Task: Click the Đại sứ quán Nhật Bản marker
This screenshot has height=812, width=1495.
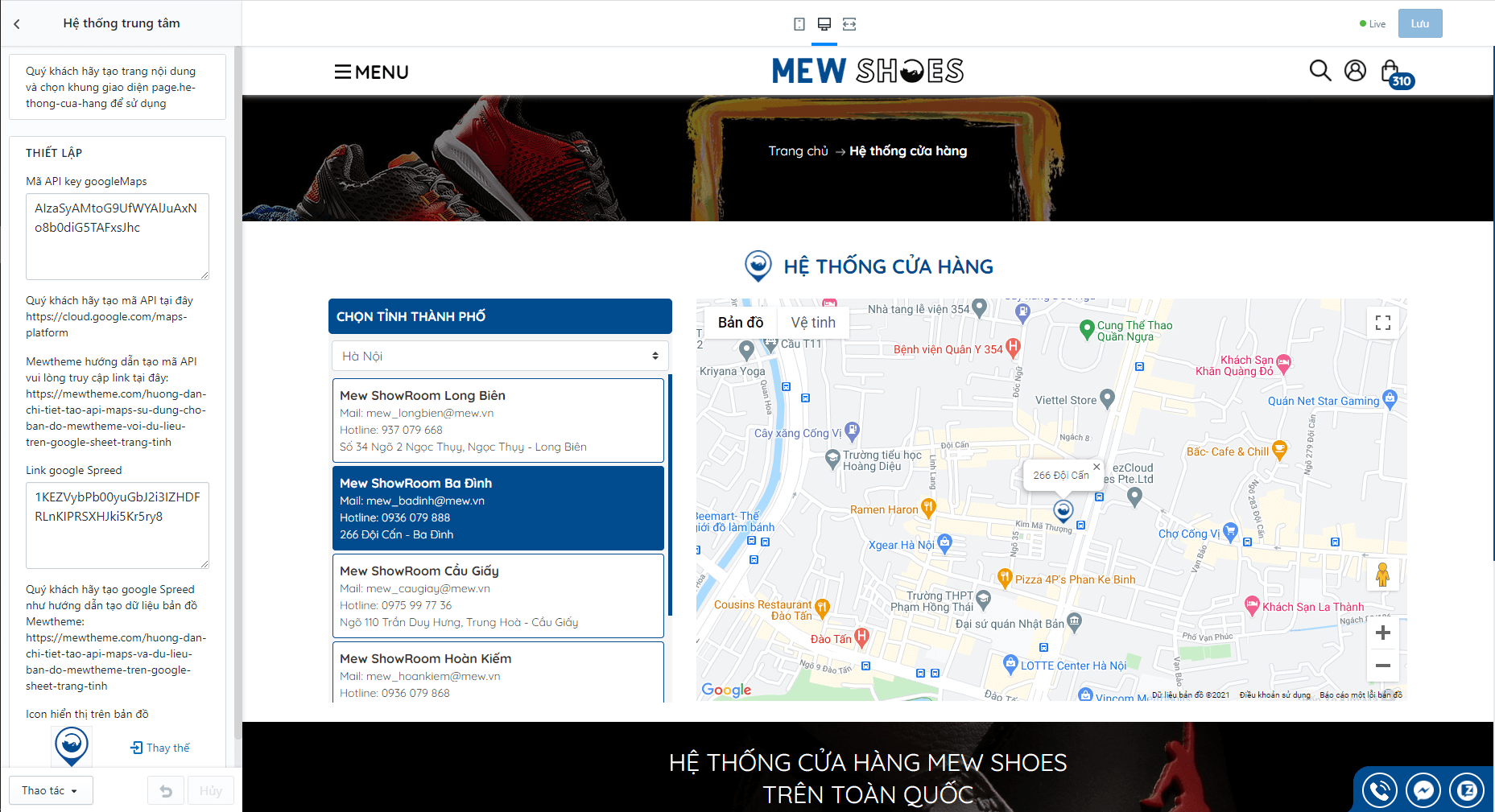Action: click(x=1074, y=621)
